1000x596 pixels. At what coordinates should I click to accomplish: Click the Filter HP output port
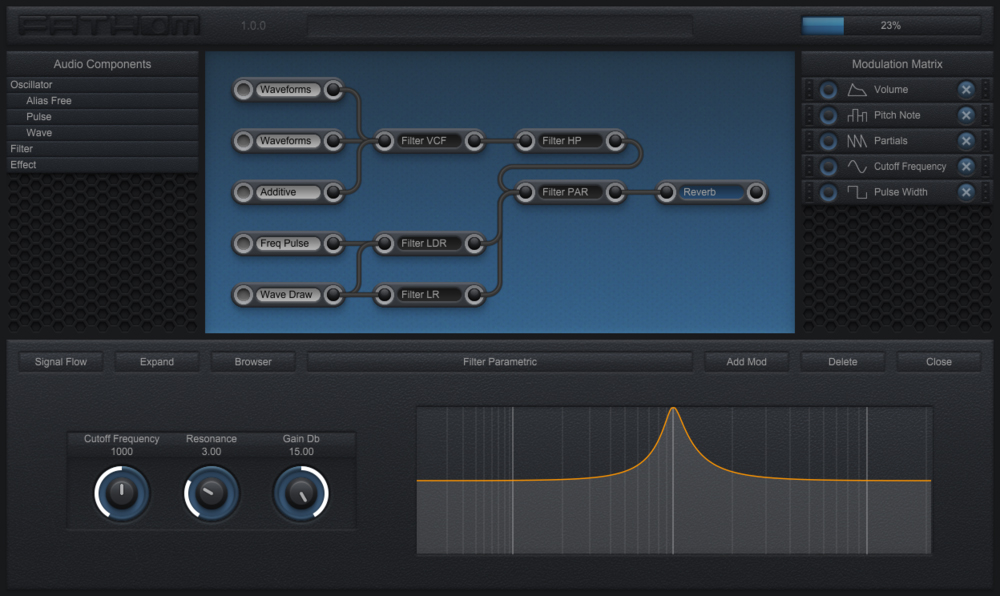(615, 141)
